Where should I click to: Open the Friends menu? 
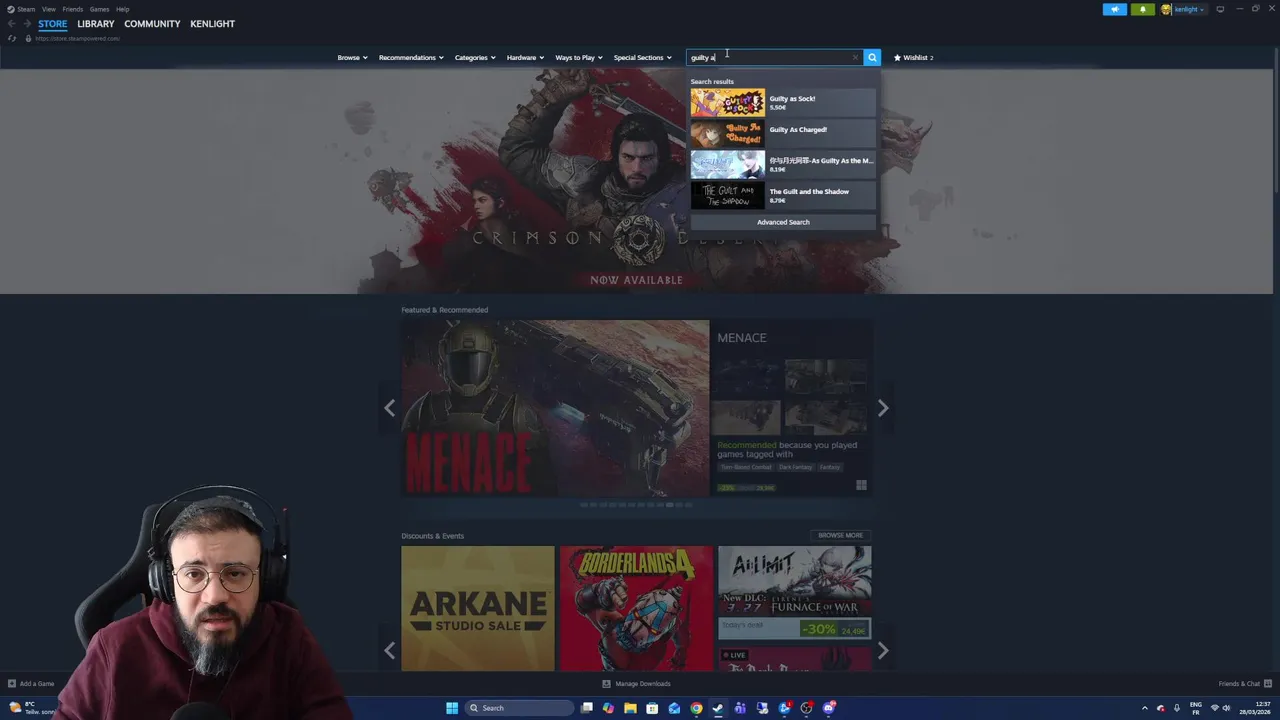coord(73,9)
